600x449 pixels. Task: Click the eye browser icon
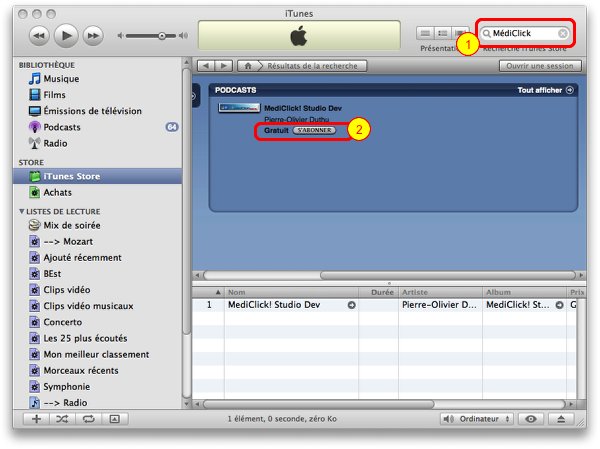(x=530, y=419)
